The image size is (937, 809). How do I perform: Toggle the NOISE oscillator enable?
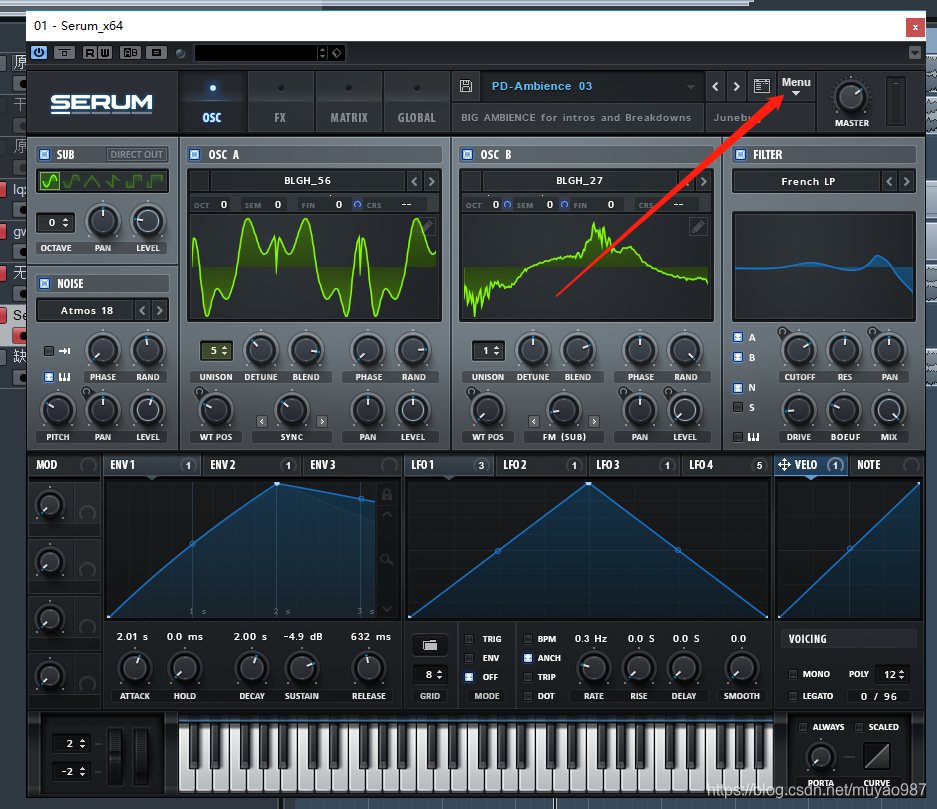coord(44,283)
